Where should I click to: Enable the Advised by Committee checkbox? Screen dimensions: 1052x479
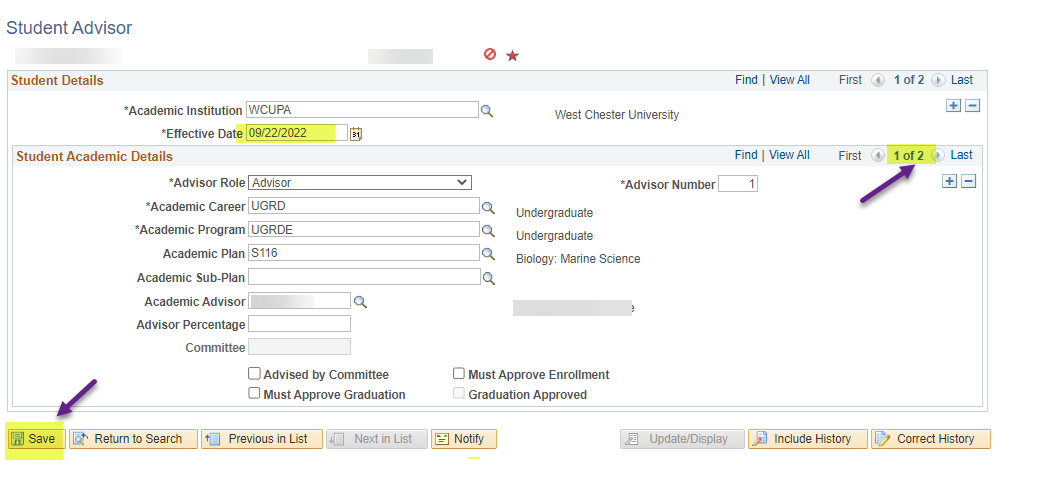point(255,374)
